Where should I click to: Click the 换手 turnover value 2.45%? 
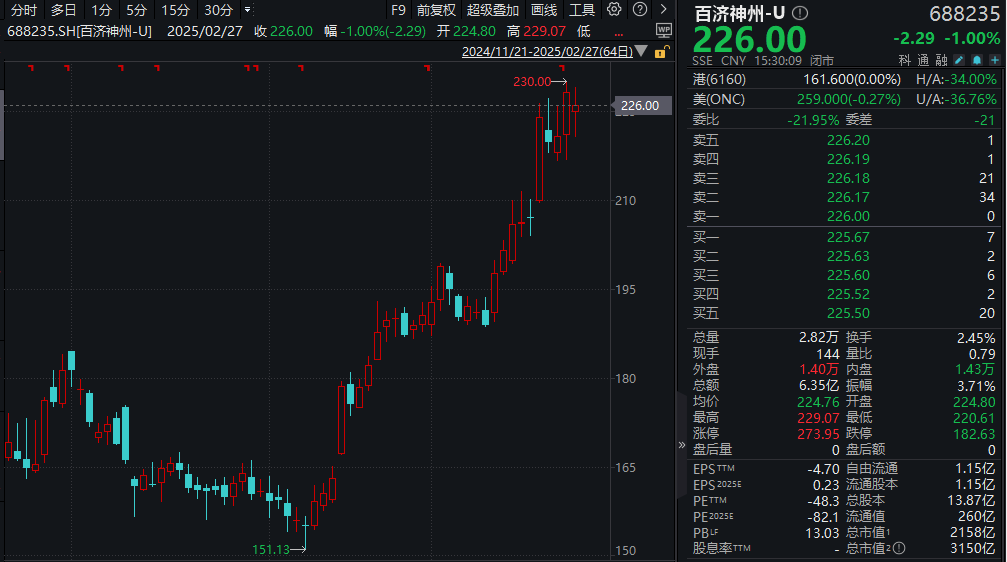coord(976,337)
